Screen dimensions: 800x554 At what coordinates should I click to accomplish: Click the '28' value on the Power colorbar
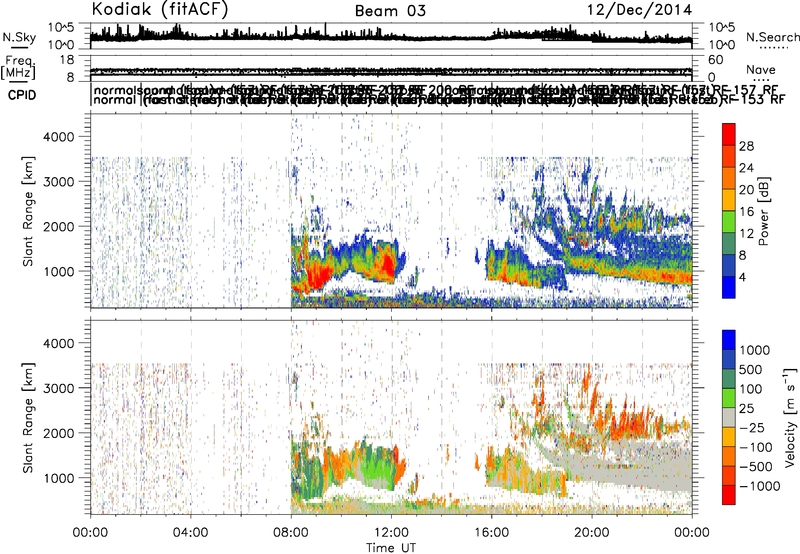tap(747, 146)
